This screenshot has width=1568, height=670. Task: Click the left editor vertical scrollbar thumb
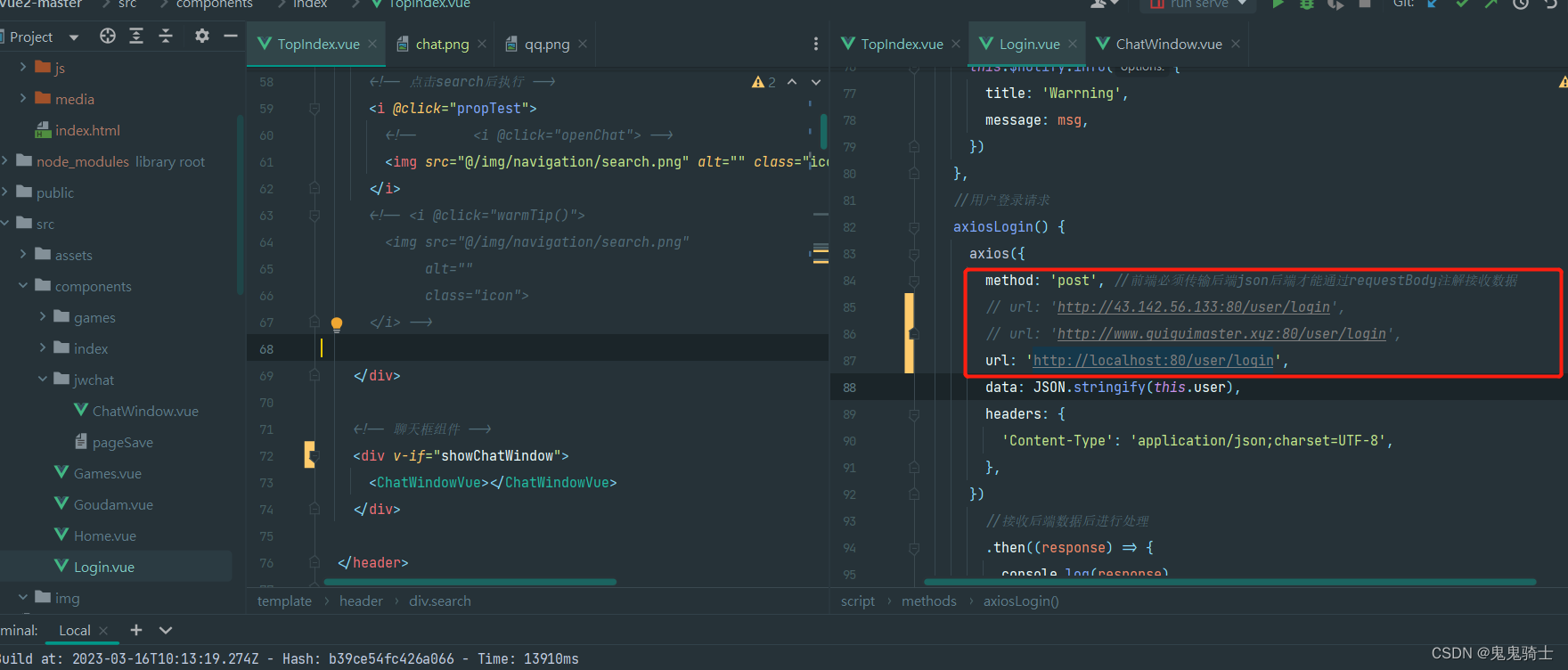823,131
